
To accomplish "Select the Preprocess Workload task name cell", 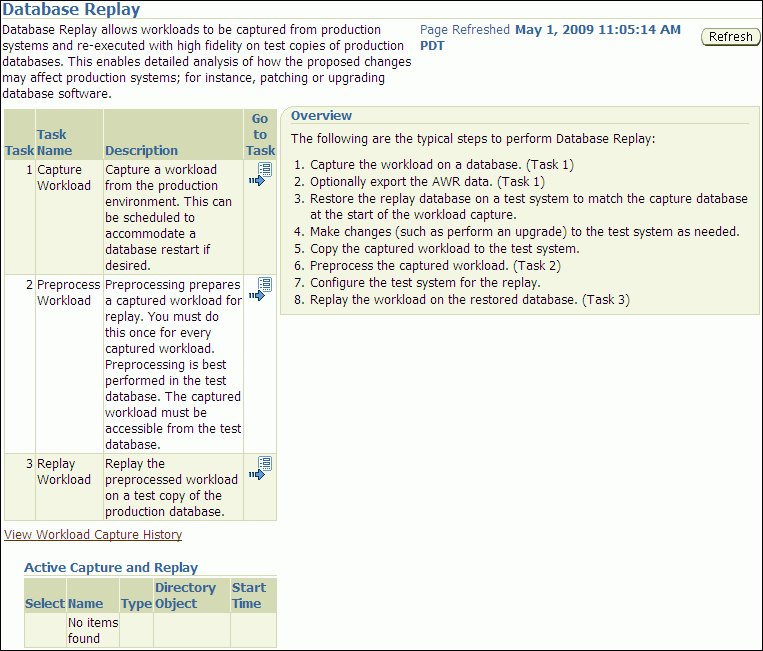I will (68, 293).
